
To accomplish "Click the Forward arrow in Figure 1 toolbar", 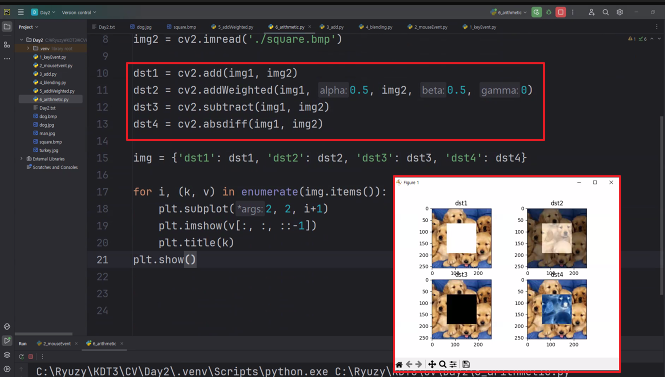I will (419, 364).
